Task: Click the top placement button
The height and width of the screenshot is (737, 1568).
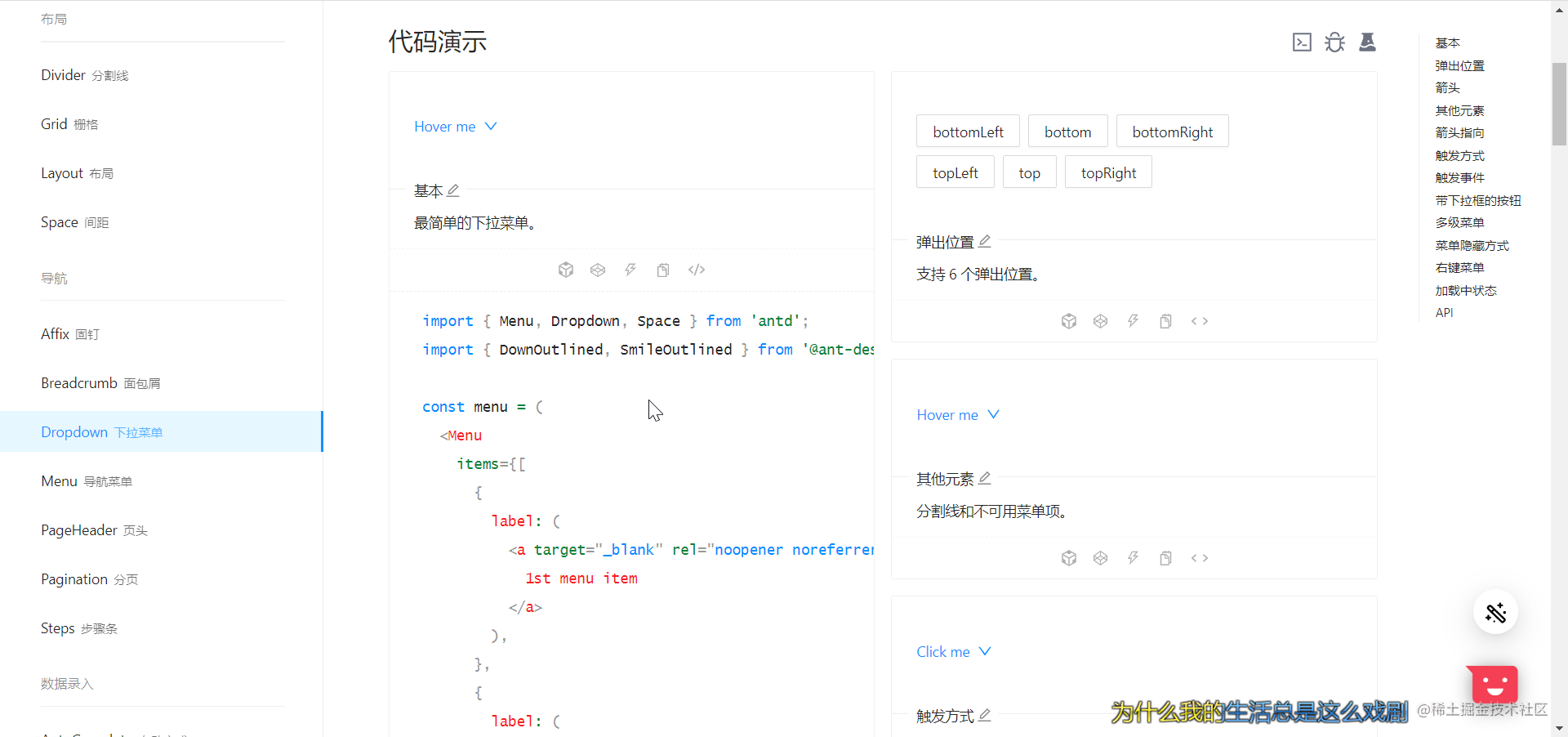Action: (x=1029, y=172)
